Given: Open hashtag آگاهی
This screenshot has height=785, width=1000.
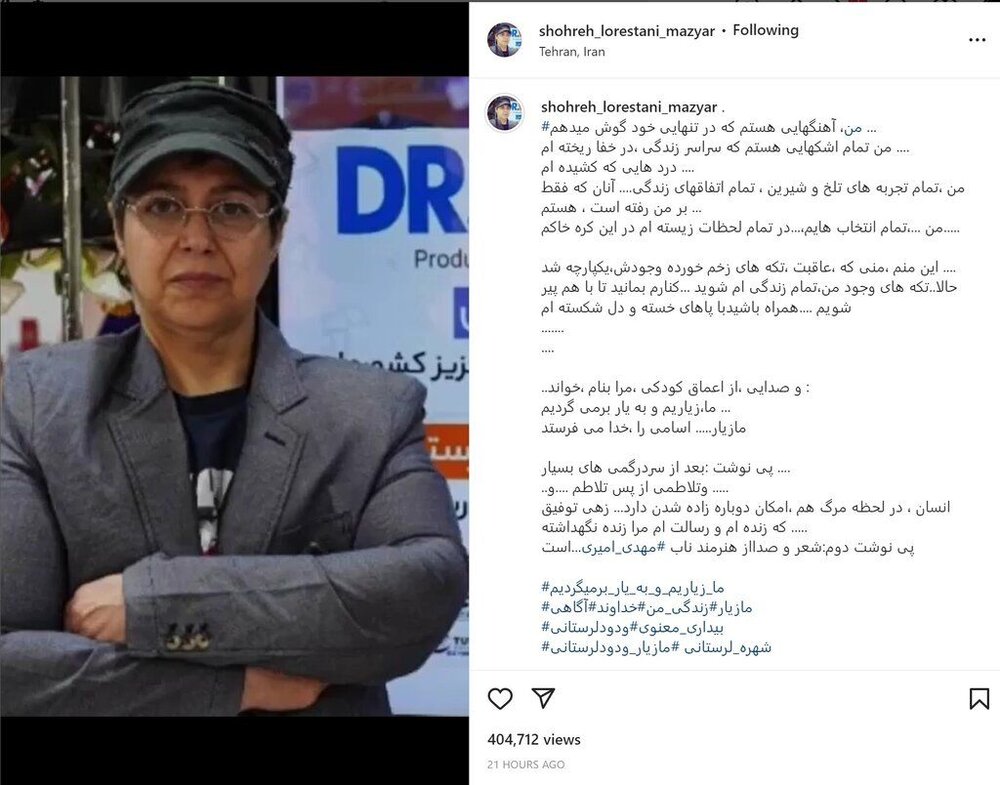Looking at the screenshot, I should click(x=564, y=608).
